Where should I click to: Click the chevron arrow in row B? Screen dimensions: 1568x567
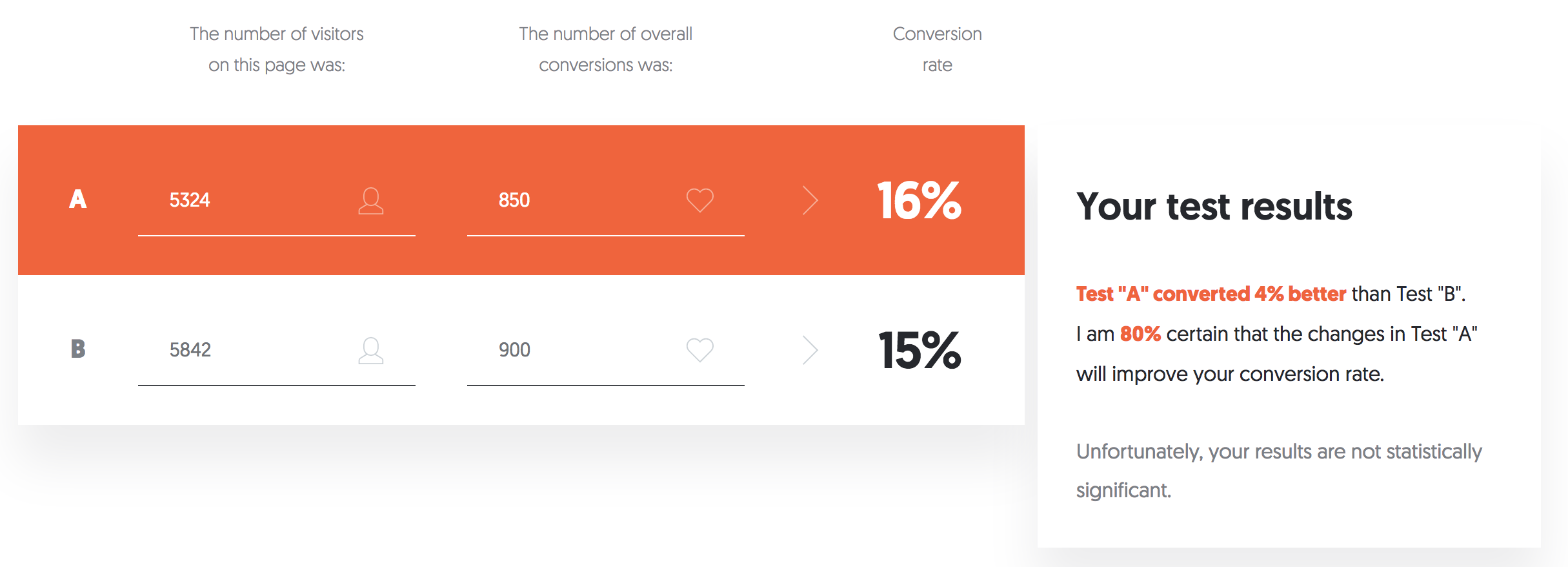810,350
